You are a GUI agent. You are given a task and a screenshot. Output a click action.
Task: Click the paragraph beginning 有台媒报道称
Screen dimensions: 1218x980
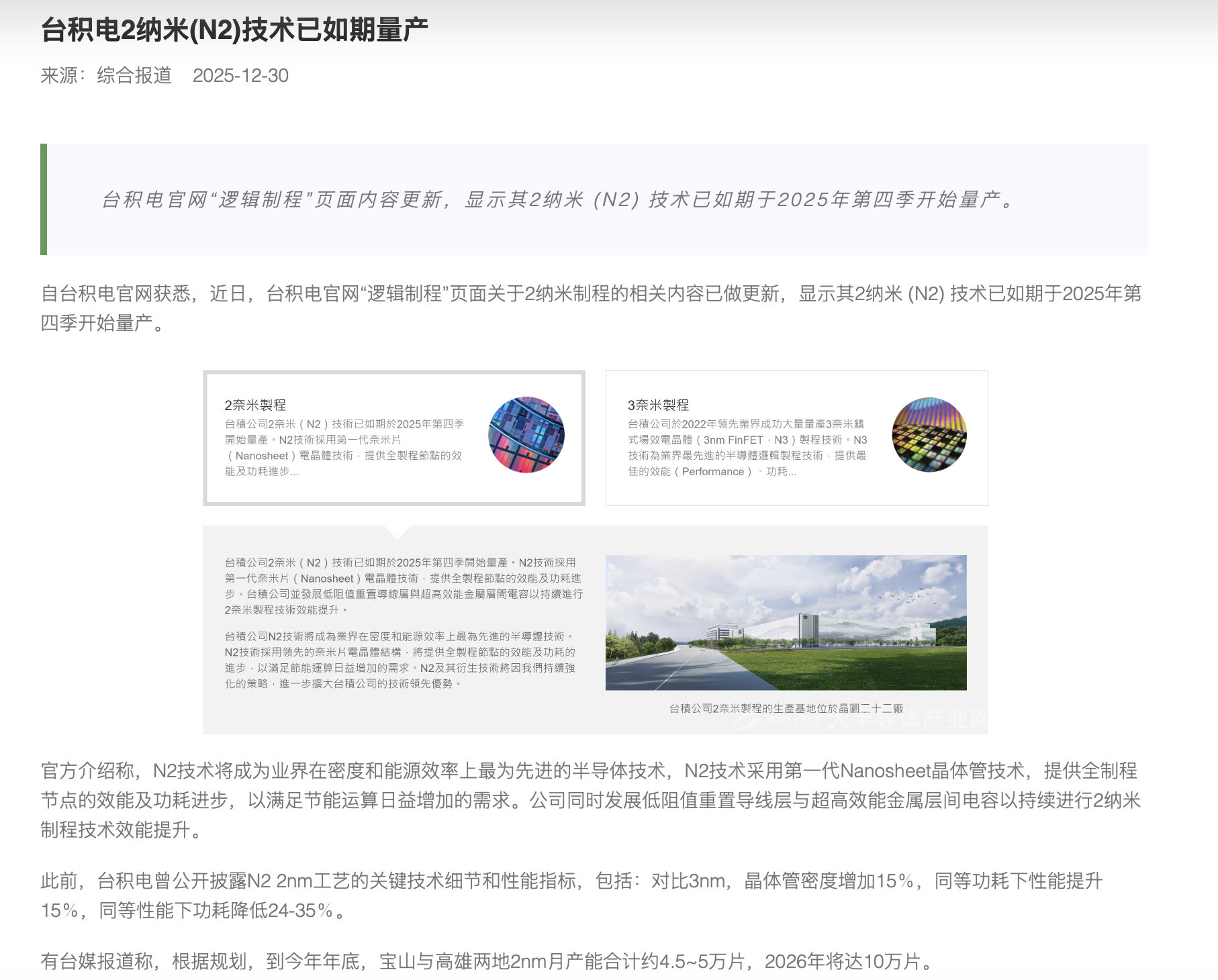click(487, 961)
